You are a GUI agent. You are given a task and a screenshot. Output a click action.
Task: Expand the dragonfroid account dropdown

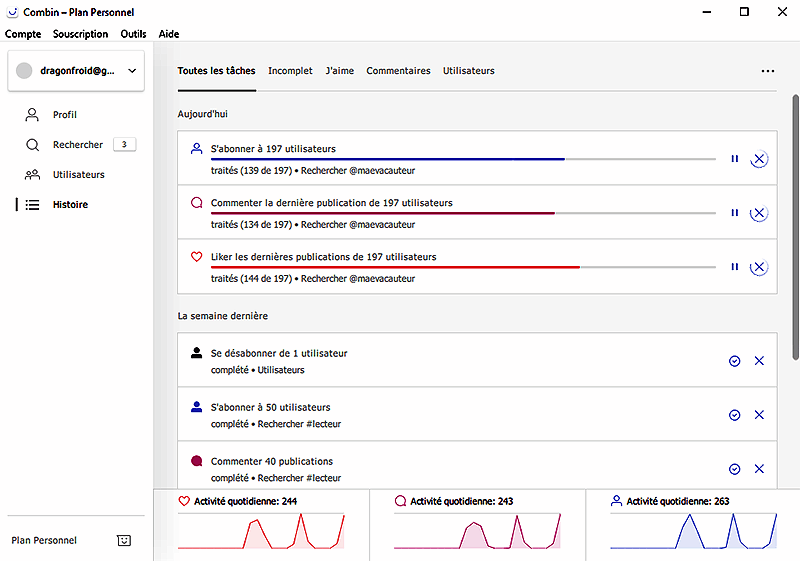coord(132,71)
